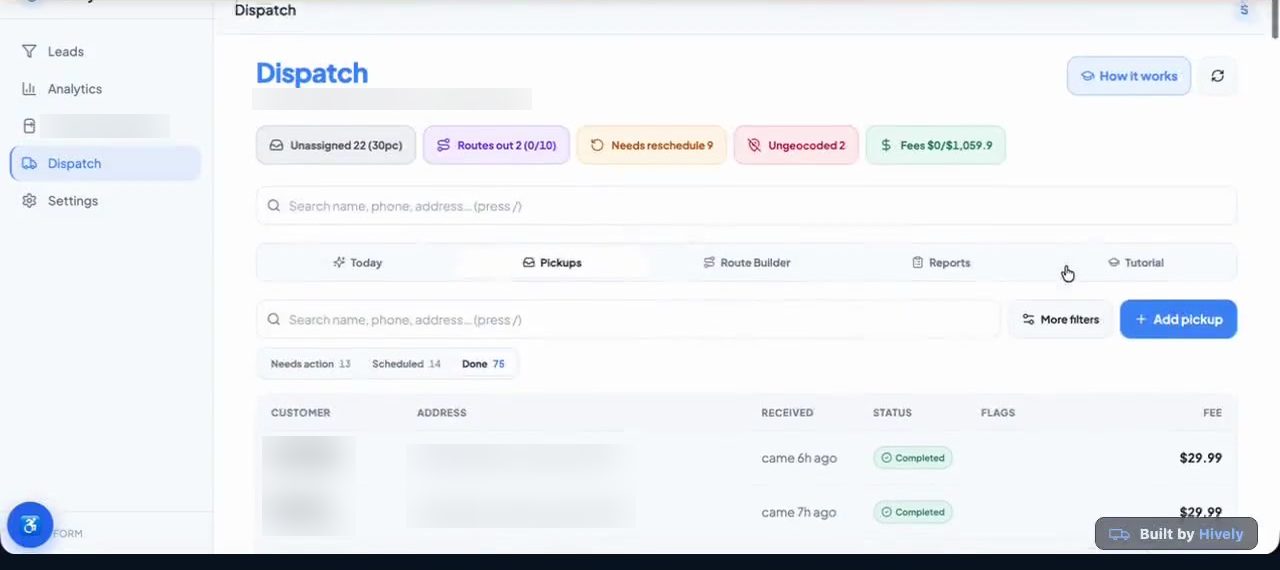Filter by Unassigned 22 (30pc) chip
Screen dimensions: 1280x570
point(335,145)
